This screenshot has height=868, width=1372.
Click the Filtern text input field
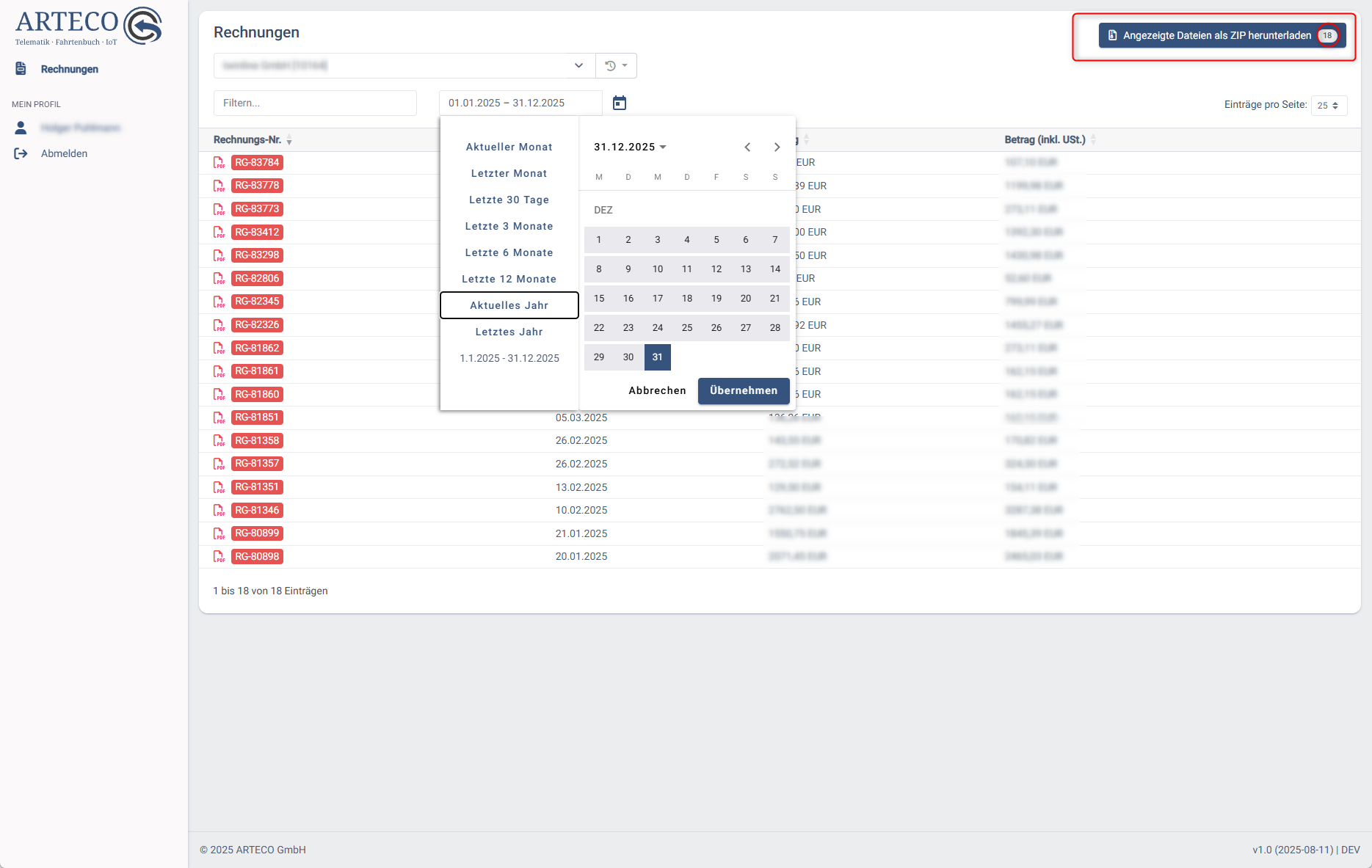(315, 103)
